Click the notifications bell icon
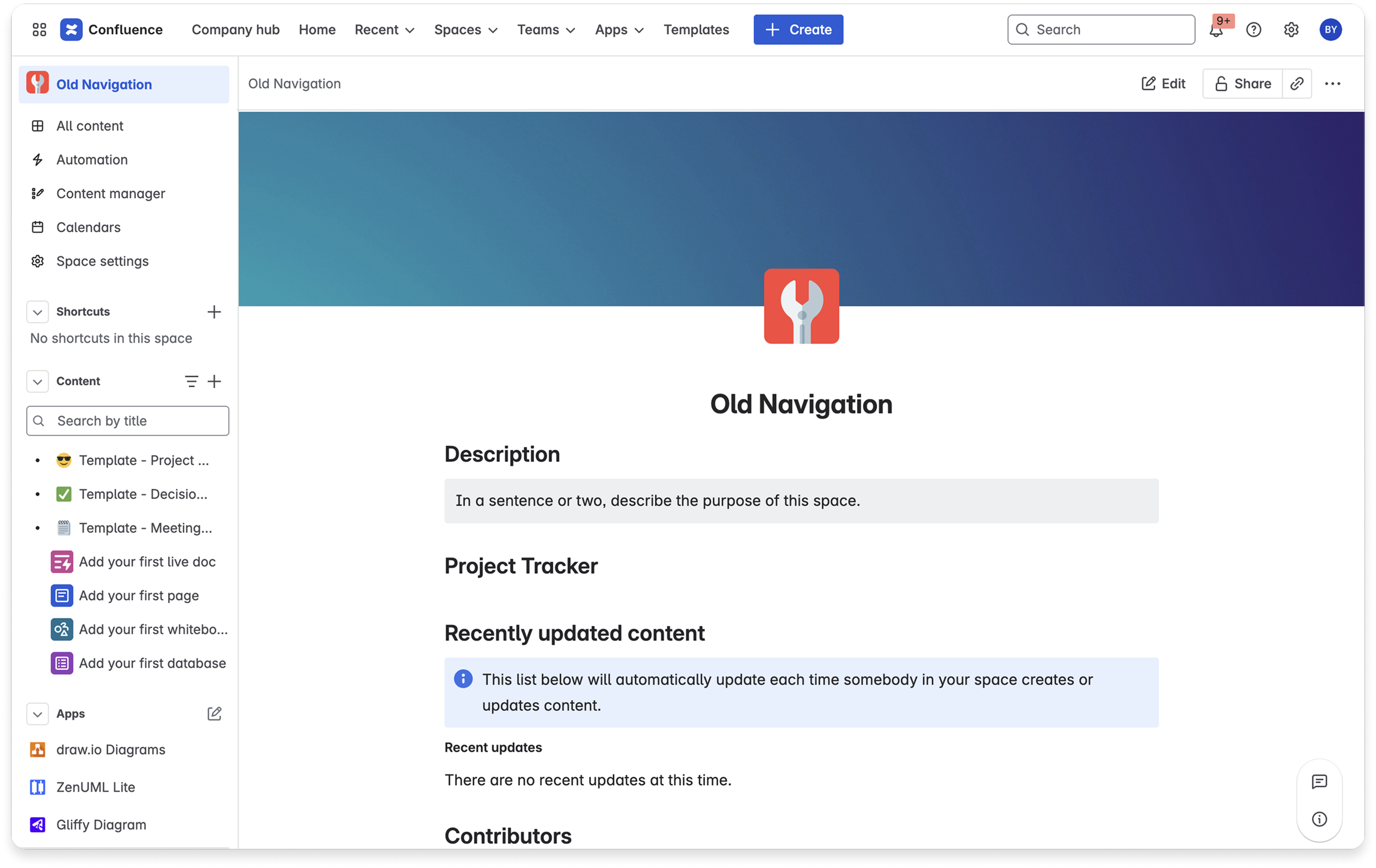The width and height of the screenshot is (1376, 868). pyautogui.click(x=1215, y=30)
